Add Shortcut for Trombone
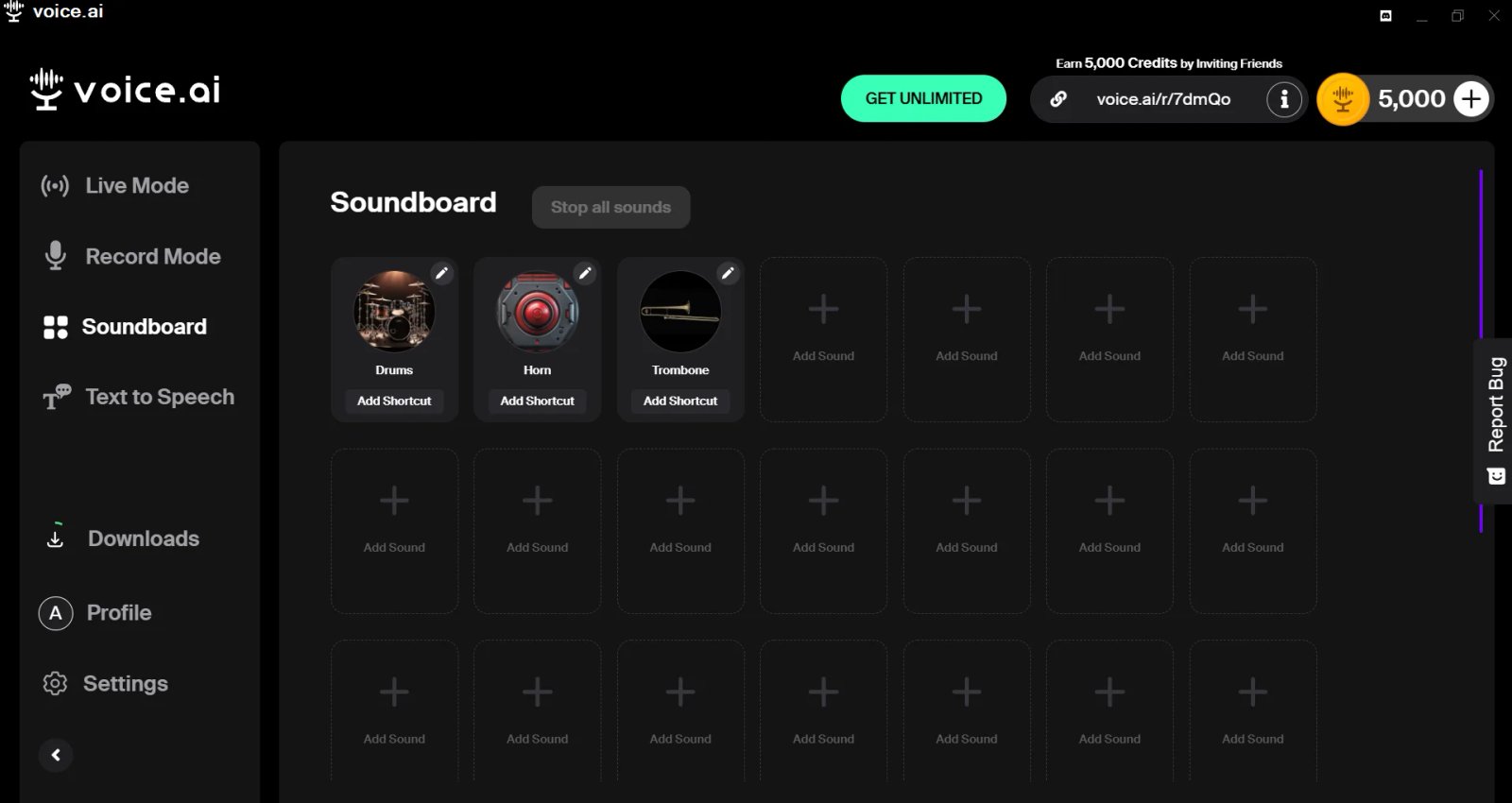Screen dimensions: 1512x803 (680, 401)
